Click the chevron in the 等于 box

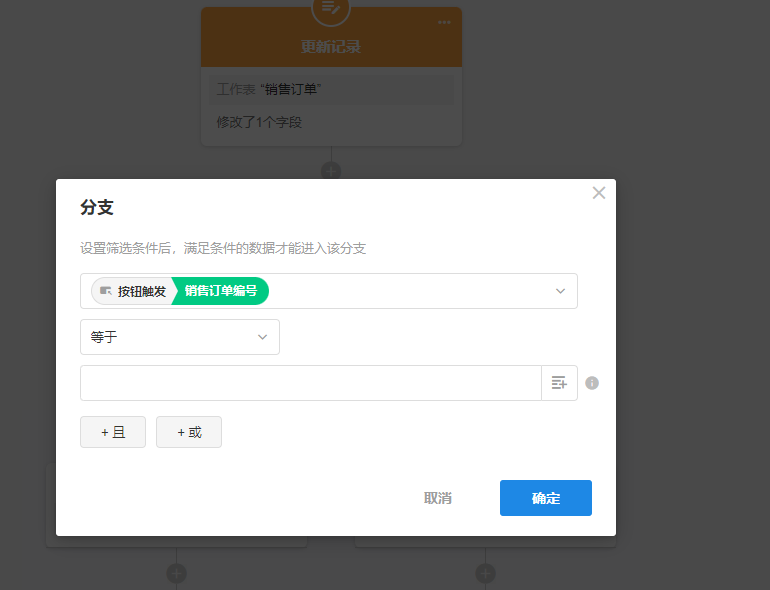point(262,337)
